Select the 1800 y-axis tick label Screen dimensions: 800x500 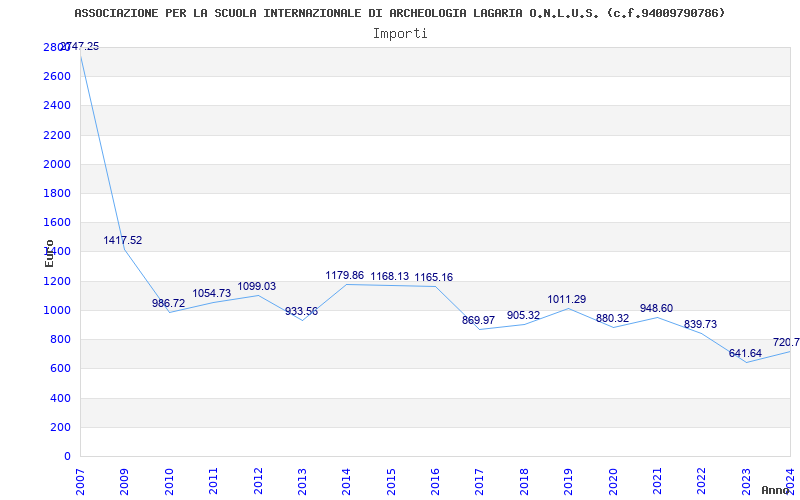coord(58,193)
